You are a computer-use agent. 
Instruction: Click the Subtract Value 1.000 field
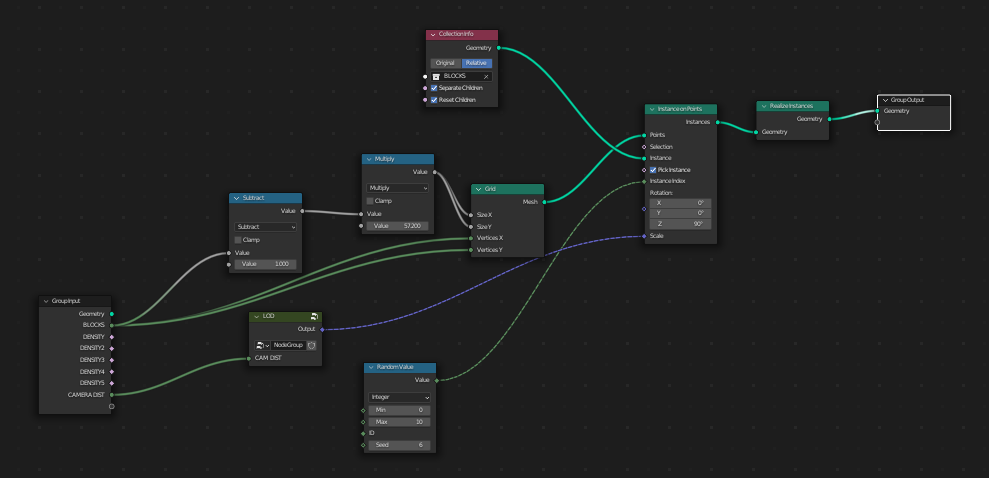click(266, 264)
